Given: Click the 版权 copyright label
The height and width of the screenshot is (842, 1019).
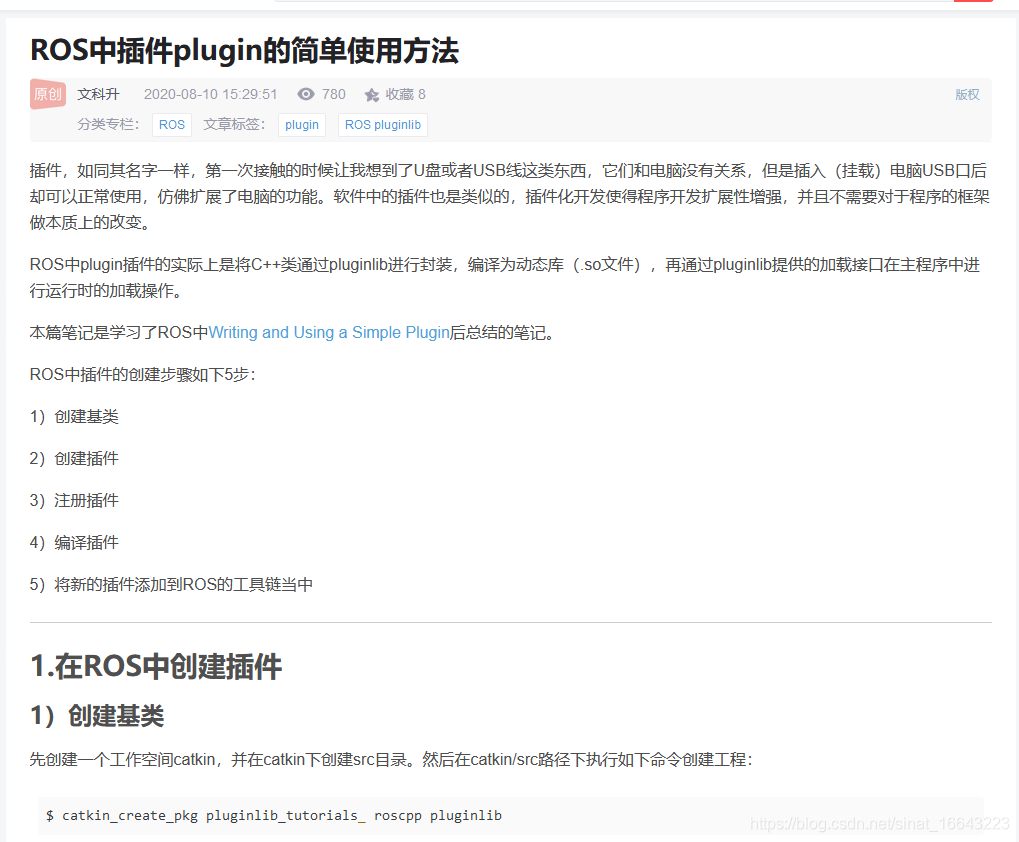Looking at the screenshot, I should 966,93.
